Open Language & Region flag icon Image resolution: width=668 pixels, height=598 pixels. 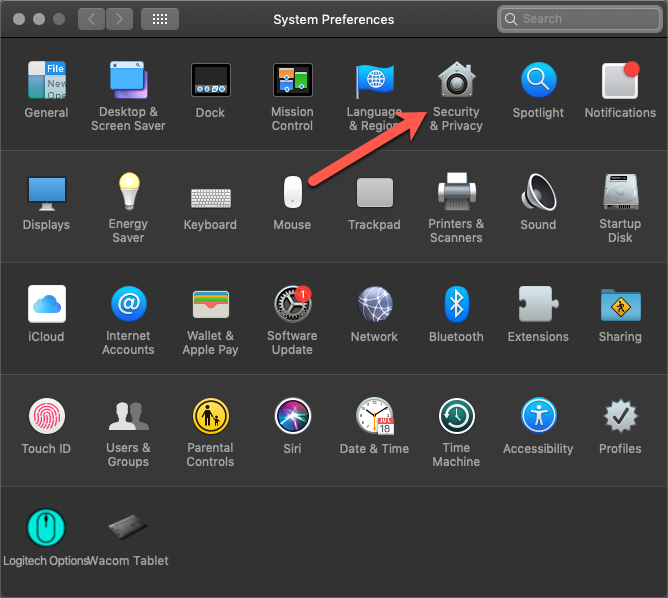click(x=374, y=81)
